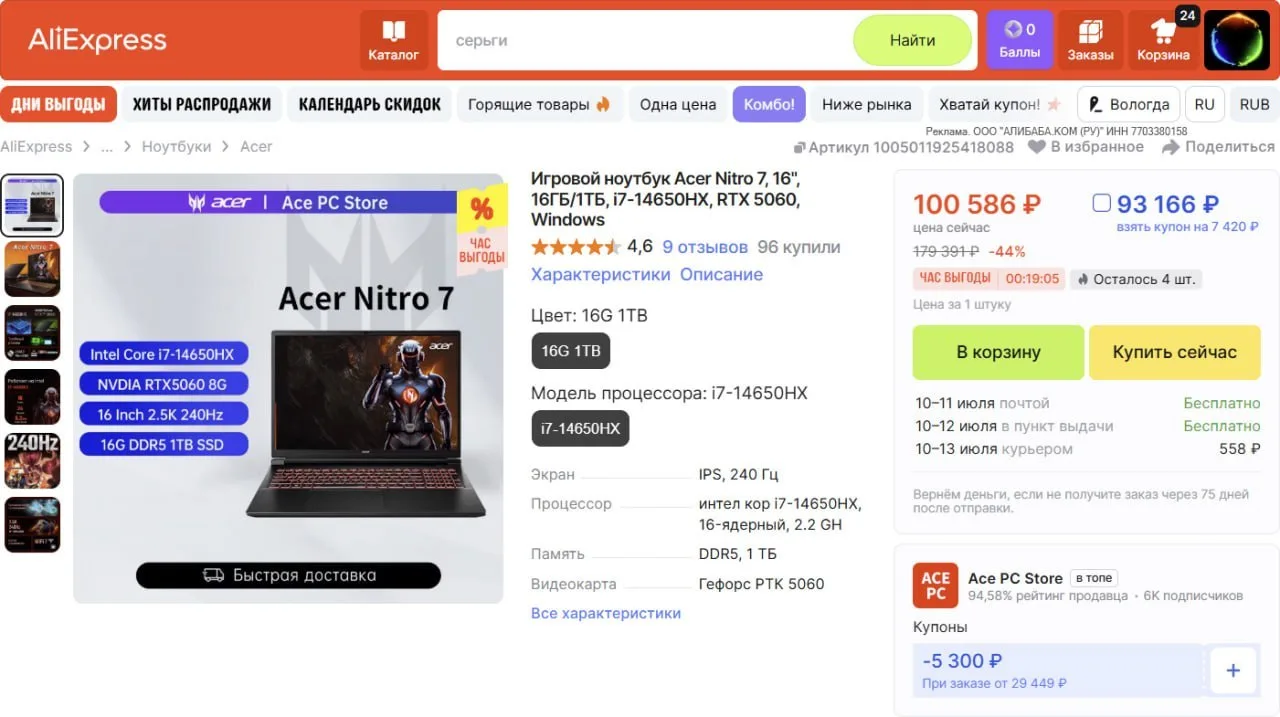
Task: Click the 10–13 июля курьером delivery row
Action: coord(1088,449)
